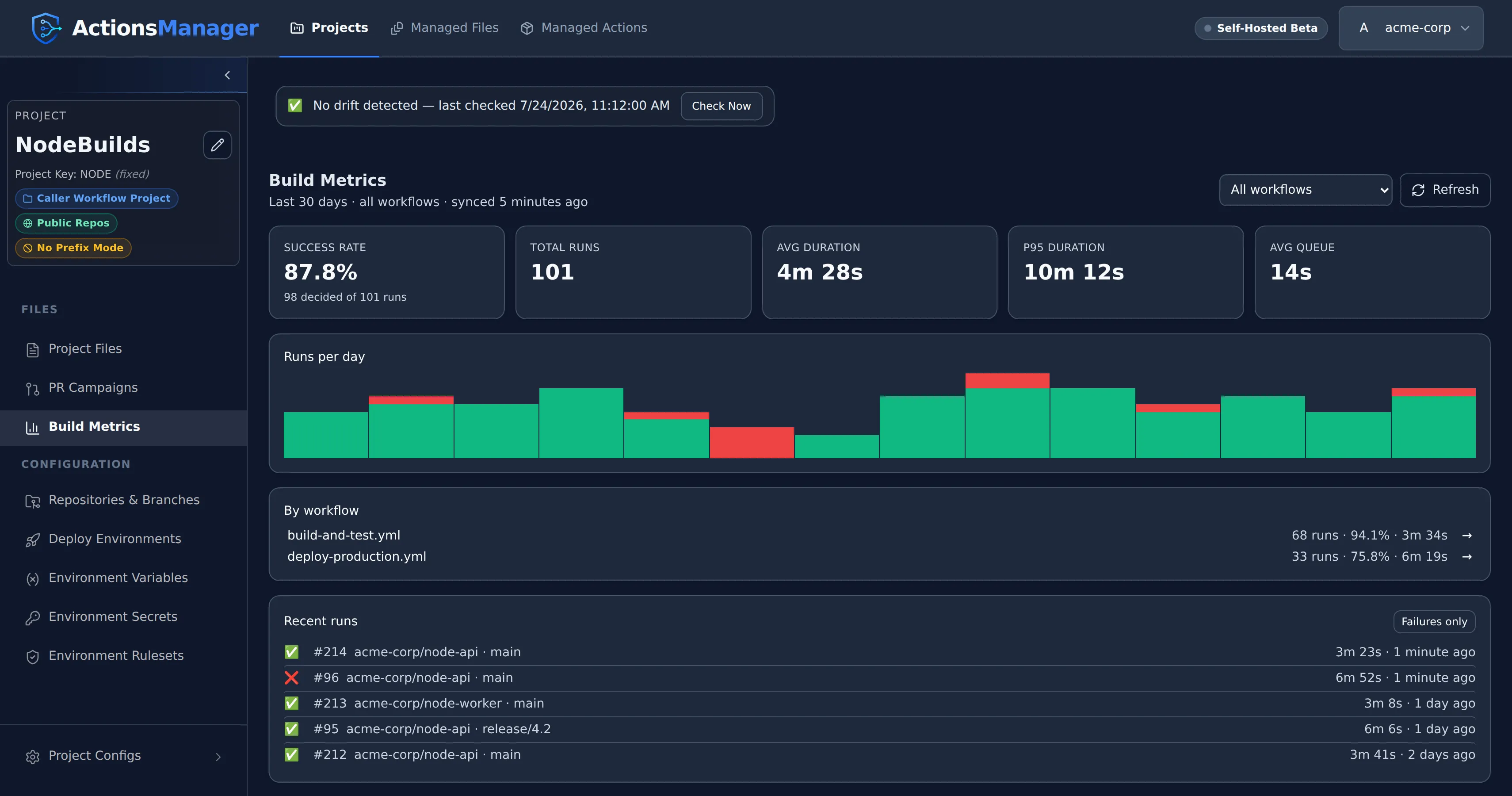
Task: Click the deploy-production.yml workflow name
Action: [357, 556]
